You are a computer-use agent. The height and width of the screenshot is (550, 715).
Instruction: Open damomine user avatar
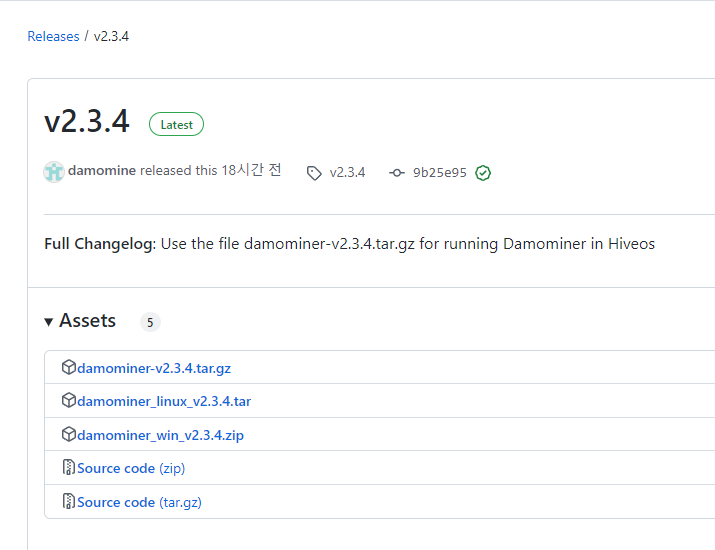pos(54,172)
